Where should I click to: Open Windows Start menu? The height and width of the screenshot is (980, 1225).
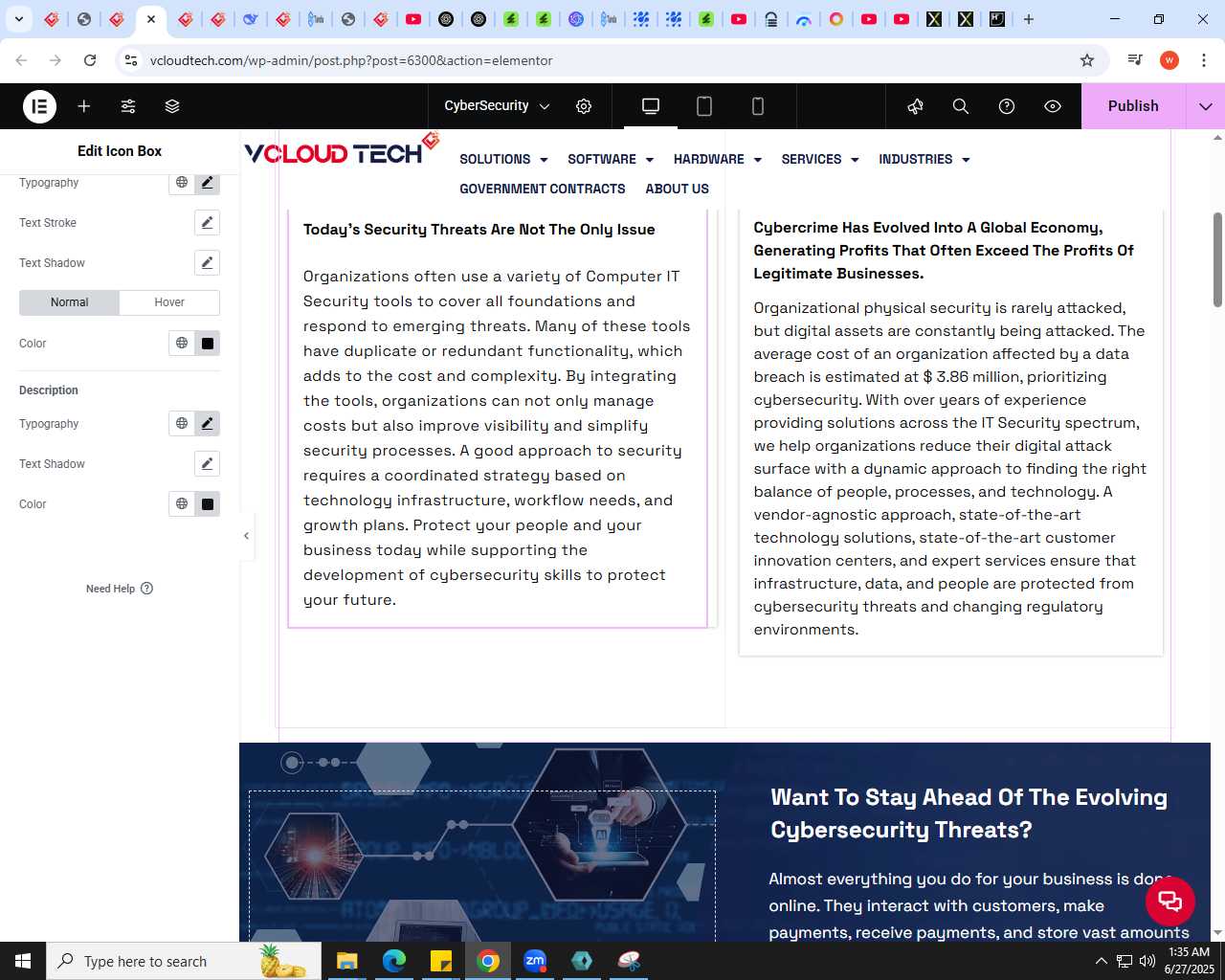[x=23, y=961]
